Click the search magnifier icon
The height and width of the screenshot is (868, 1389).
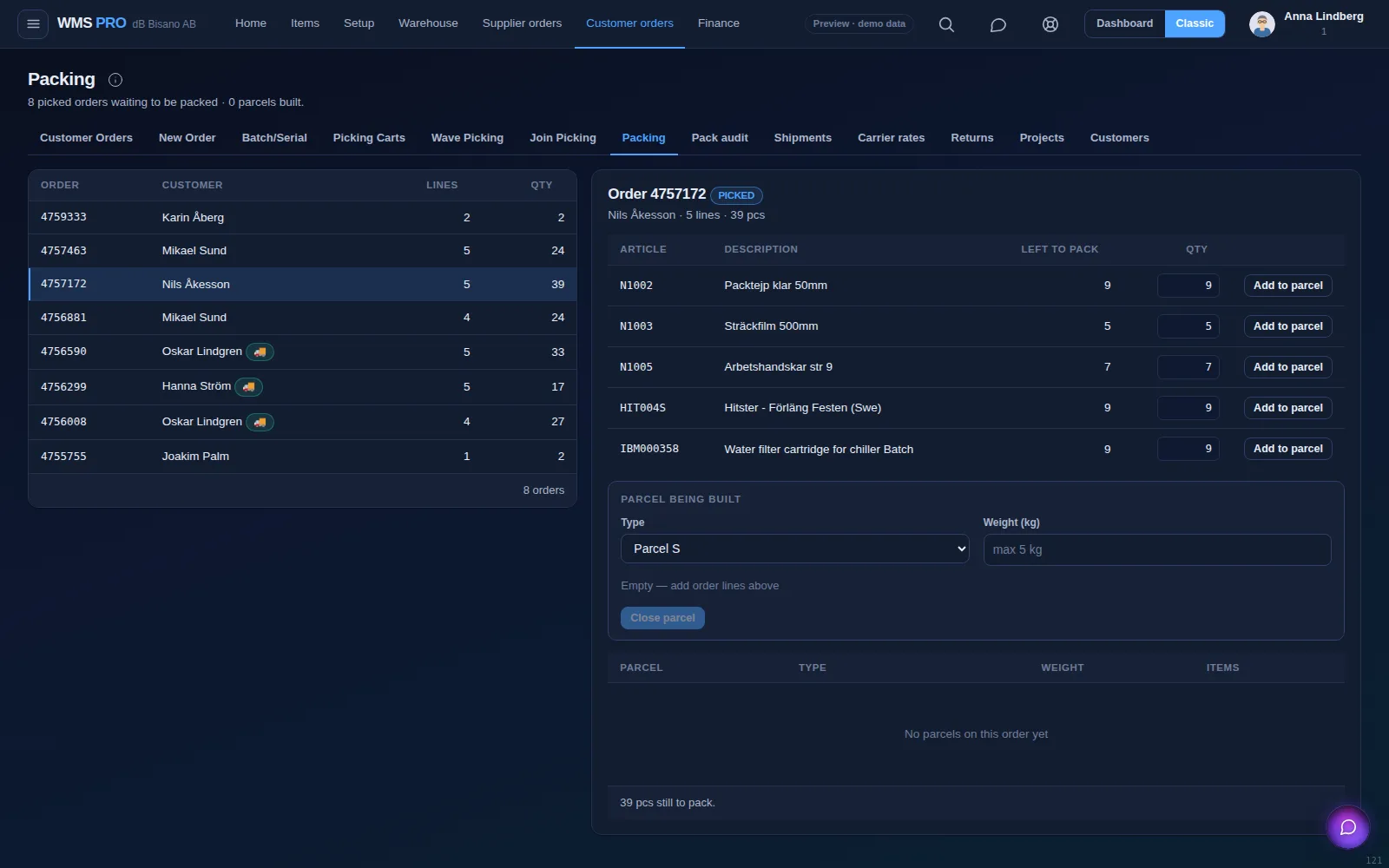coord(946,24)
